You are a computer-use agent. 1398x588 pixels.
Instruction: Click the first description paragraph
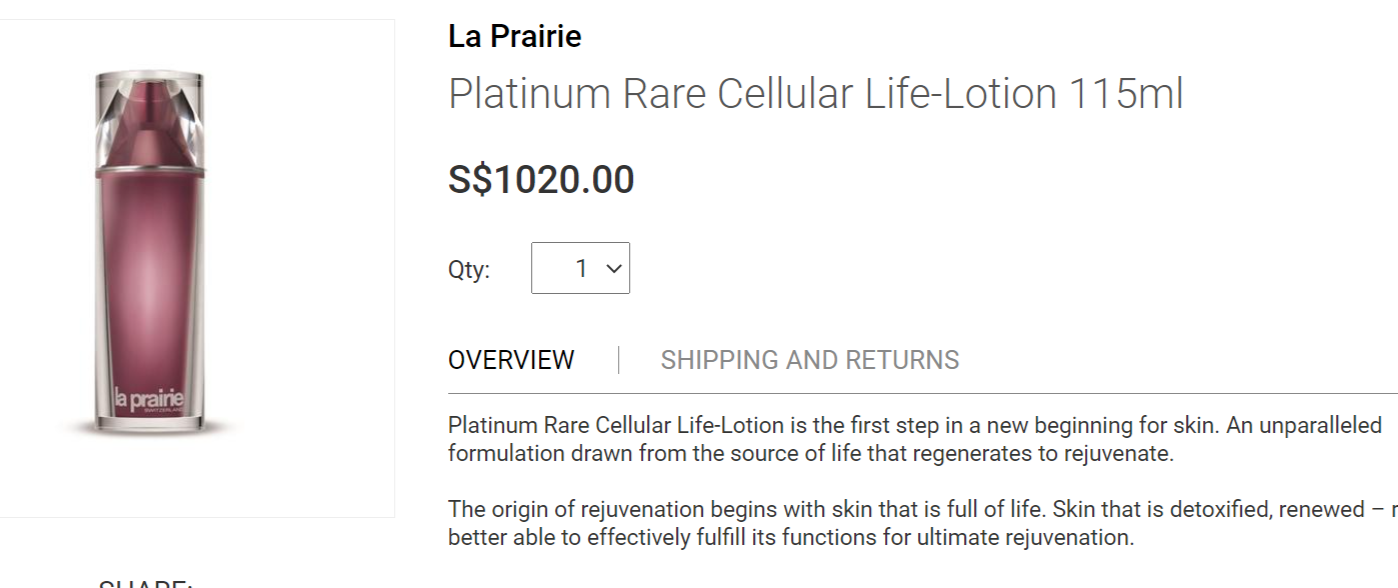914,439
